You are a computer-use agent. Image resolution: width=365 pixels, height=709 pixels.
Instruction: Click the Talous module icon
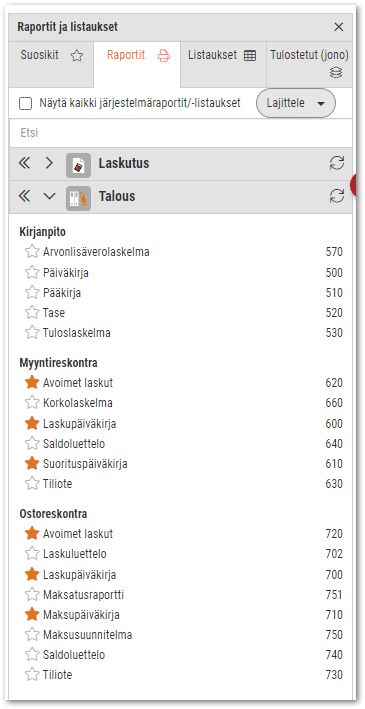coord(78,198)
